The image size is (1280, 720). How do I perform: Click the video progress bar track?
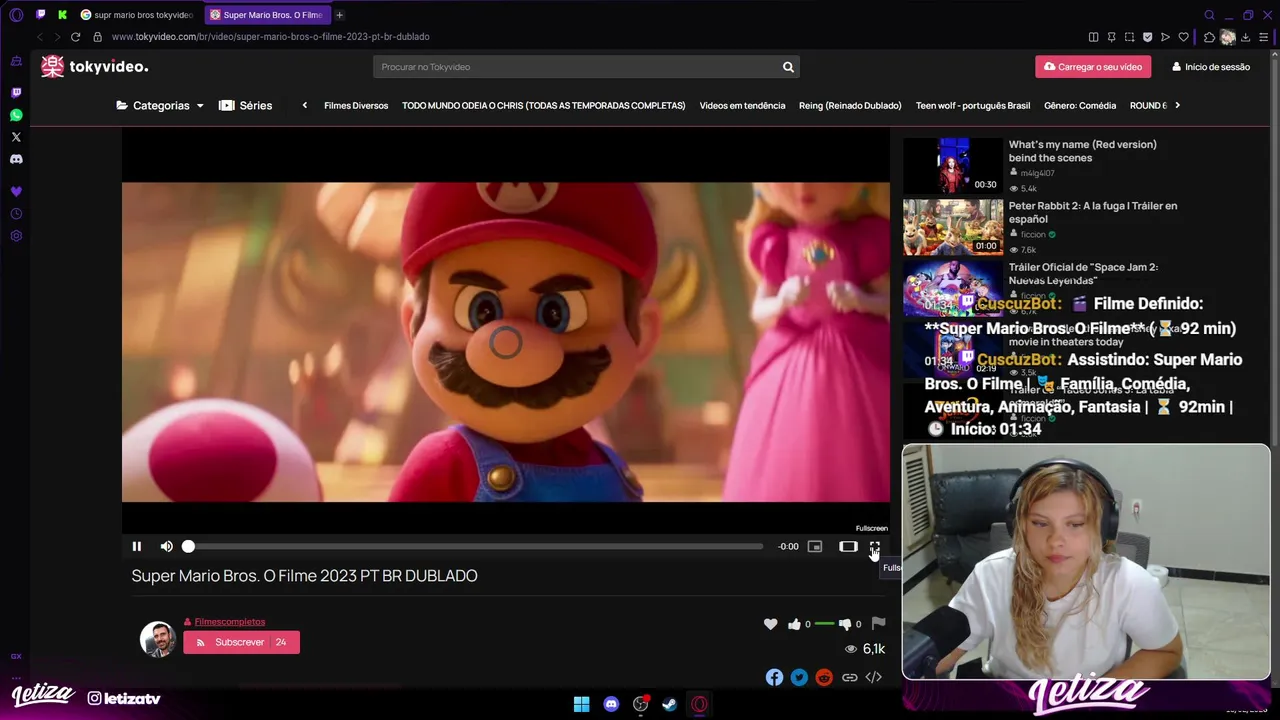click(x=473, y=546)
